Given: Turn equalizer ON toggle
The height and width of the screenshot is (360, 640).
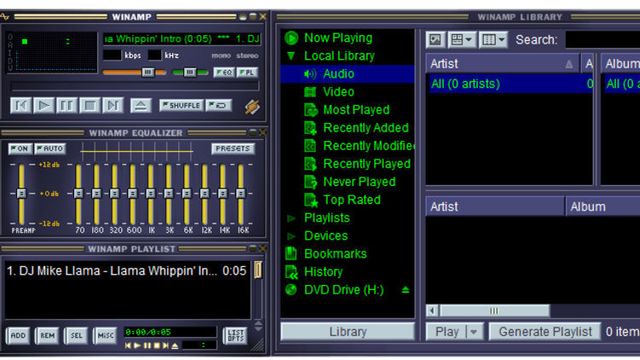Looking at the screenshot, I should coord(20,149).
